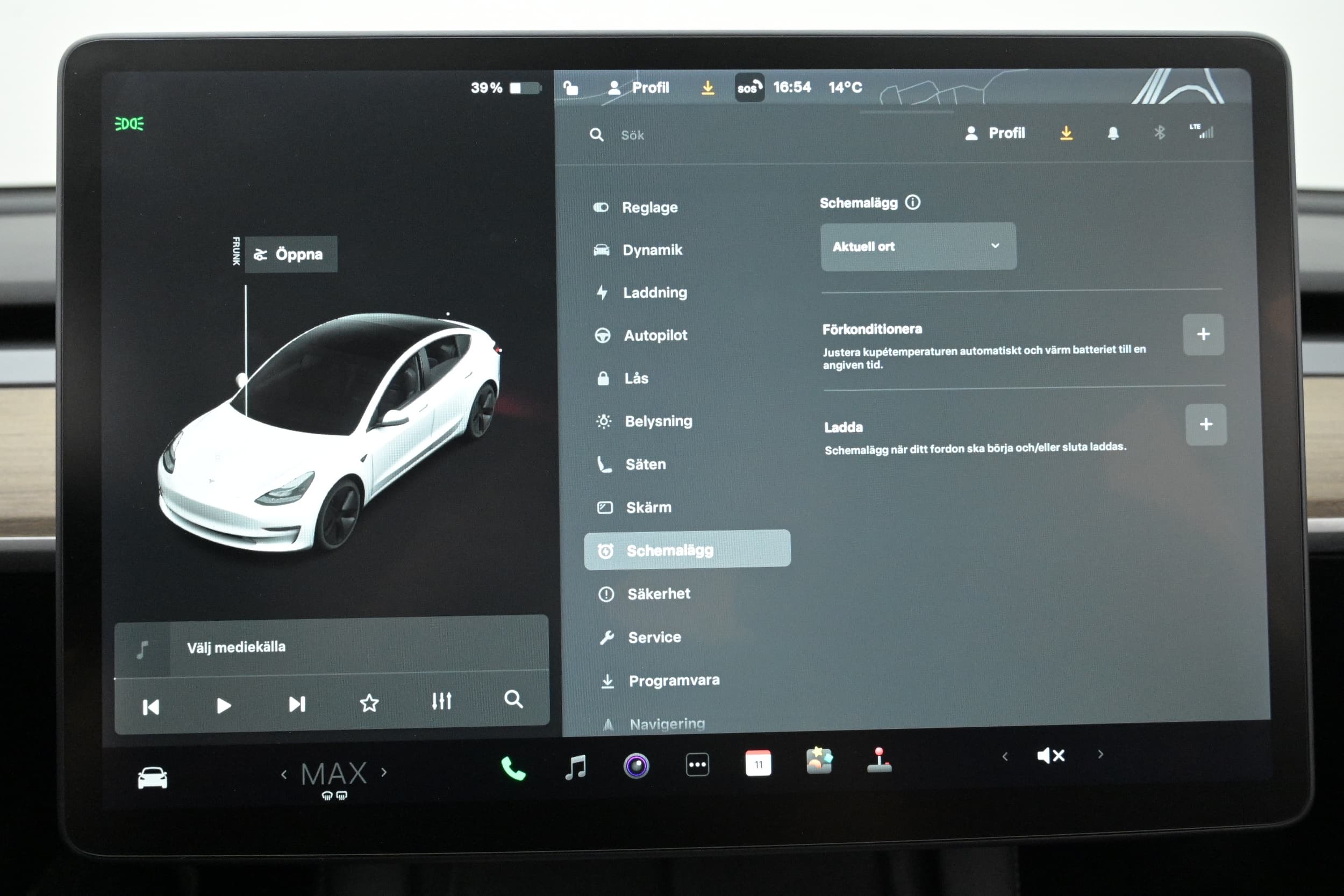Screen dimensions: 1344x896
Task: Open Bluetooth settings icon
Action: 1159,133
